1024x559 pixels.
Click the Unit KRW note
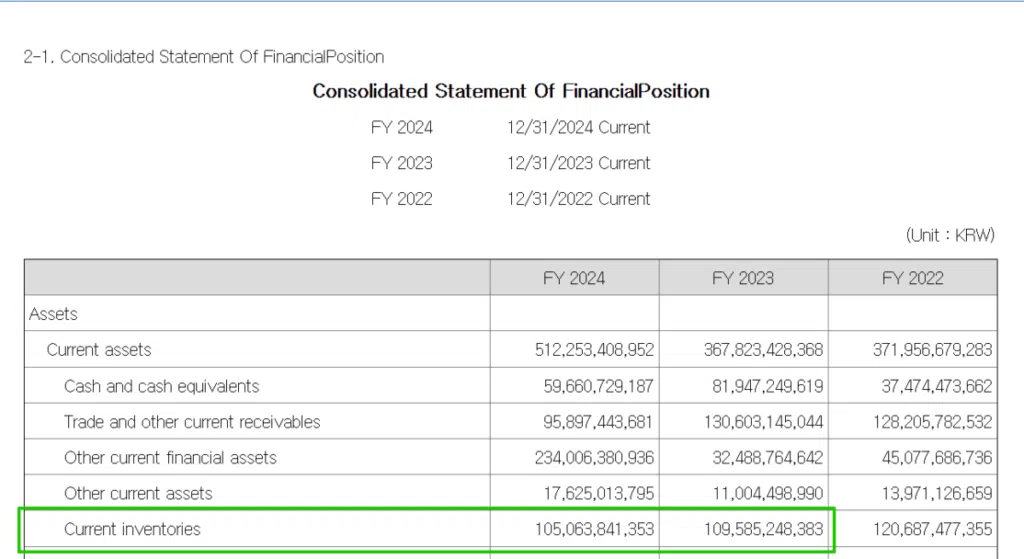point(951,236)
